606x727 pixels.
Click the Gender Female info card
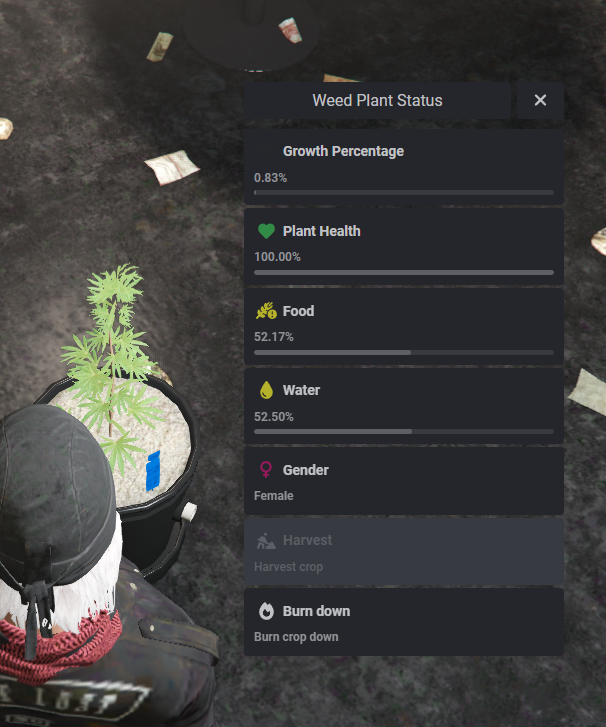click(x=404, y=481)
